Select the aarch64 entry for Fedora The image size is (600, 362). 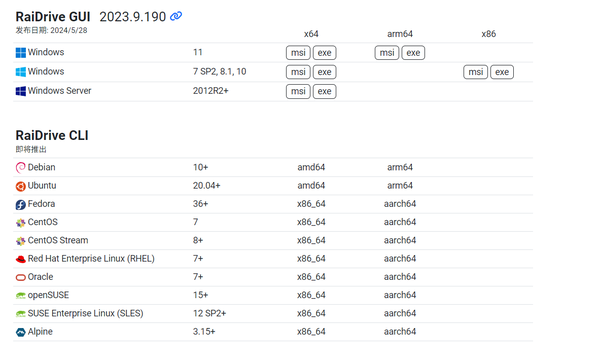(x=400, y=204)
